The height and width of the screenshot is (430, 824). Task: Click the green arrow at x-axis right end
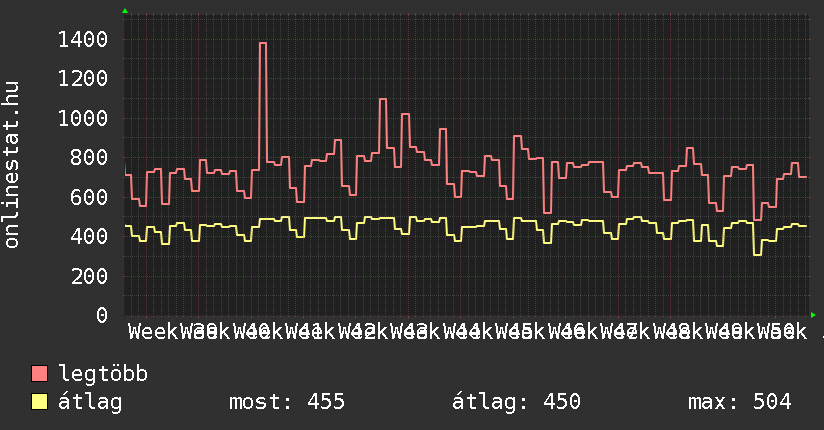tap(812, 315)
